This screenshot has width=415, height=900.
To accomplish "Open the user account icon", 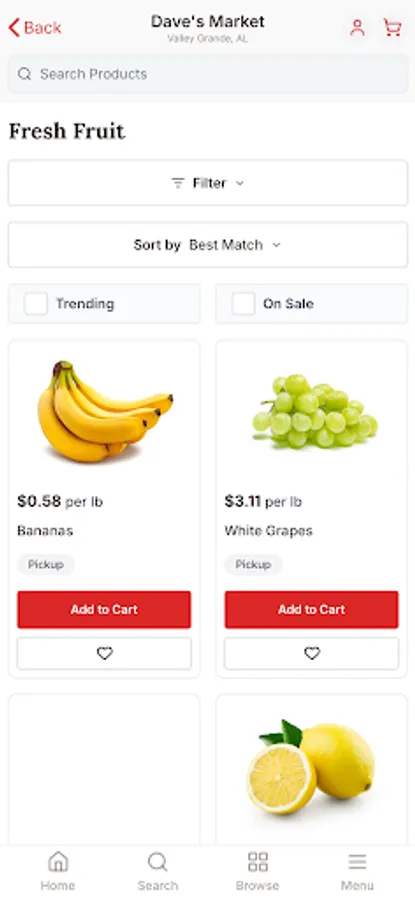I will coord(357,28).
